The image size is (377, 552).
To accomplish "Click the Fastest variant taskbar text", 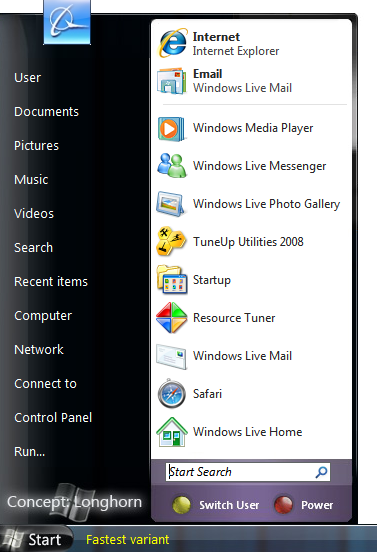I will coord(127,540).
